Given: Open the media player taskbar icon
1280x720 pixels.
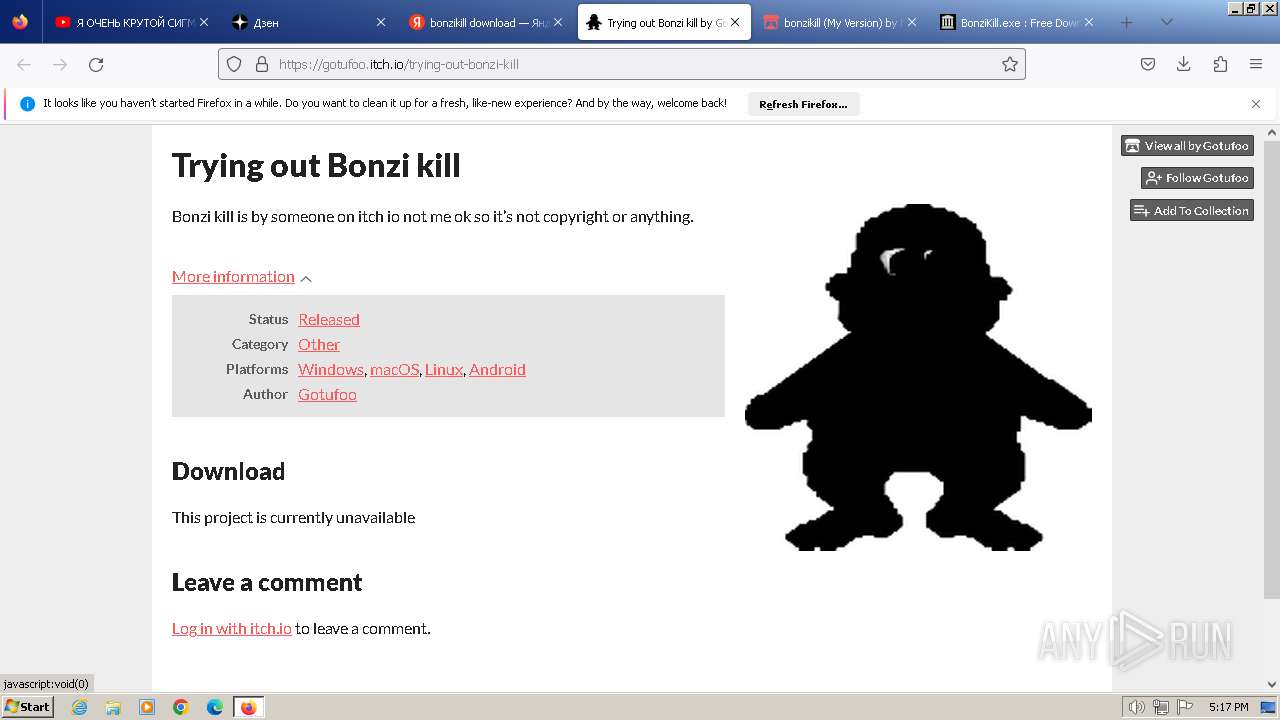Looking at the screenshot, I should click(x=147, y=707).
